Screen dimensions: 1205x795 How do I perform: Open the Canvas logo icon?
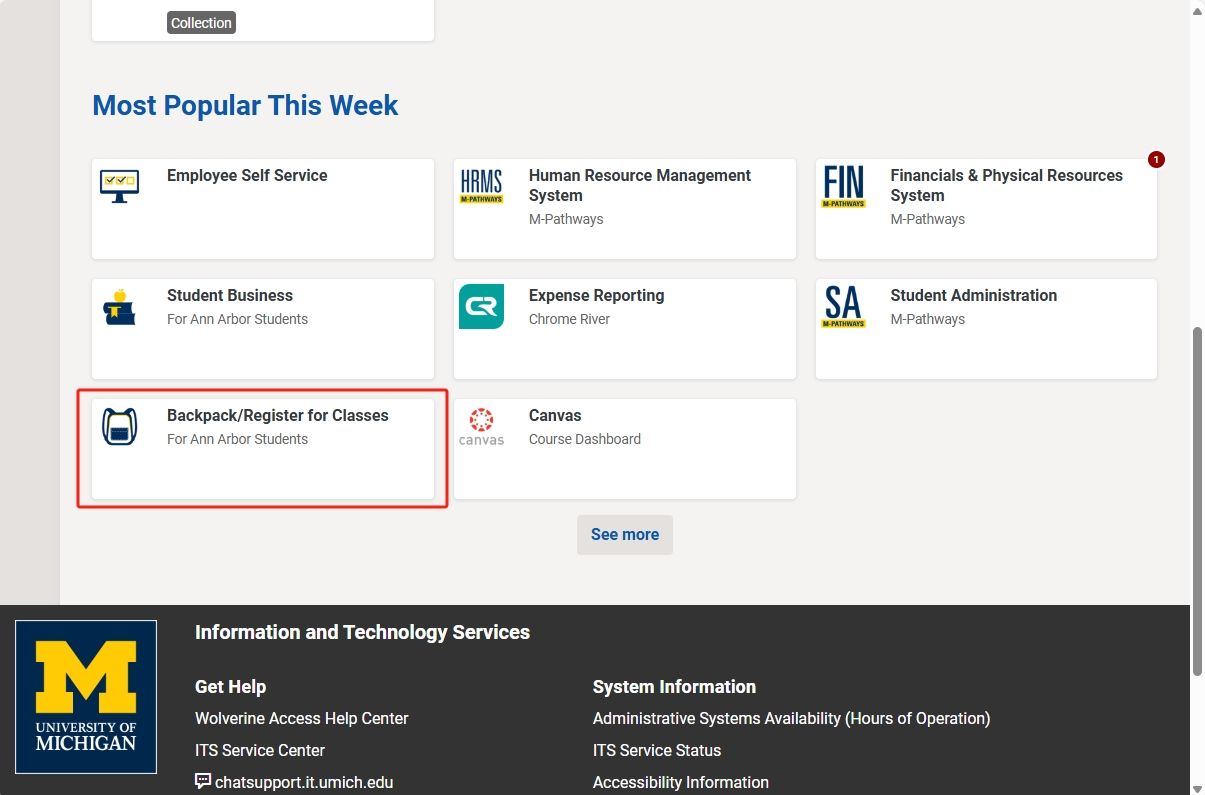[x=481, y=426]
